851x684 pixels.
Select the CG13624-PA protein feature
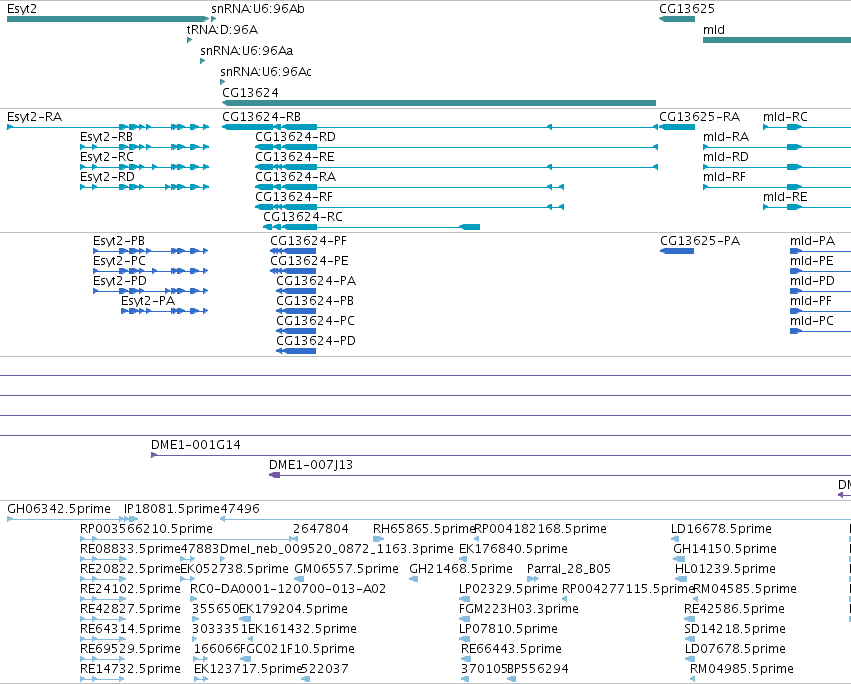296,291
